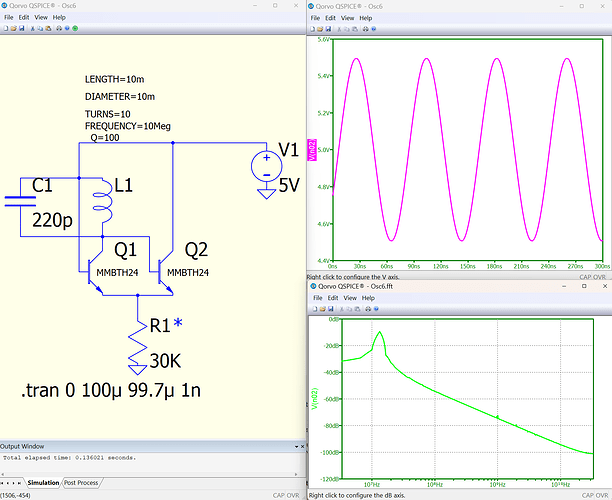Click the magenta V(nd2) trace label on the transient plot

point(312,150)
